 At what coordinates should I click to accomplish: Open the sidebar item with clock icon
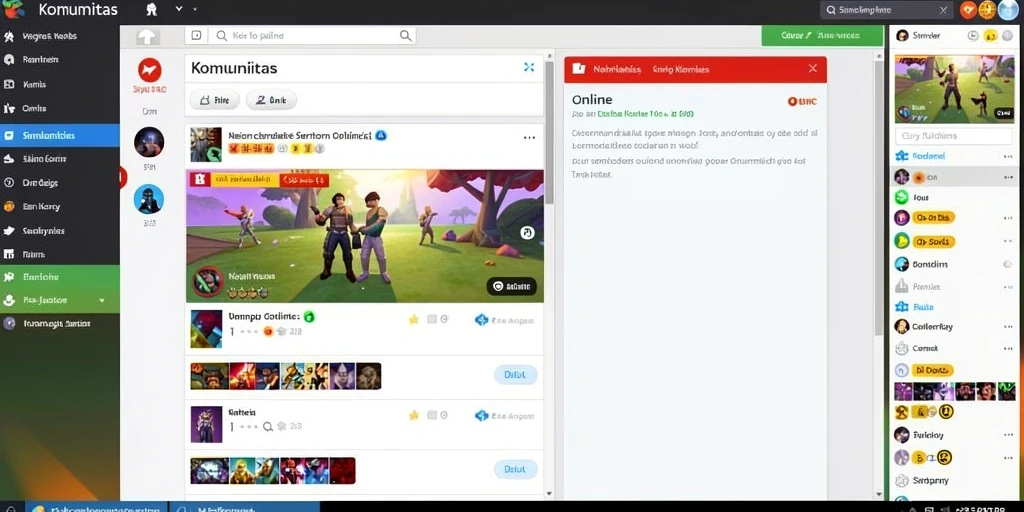[x=59, y=183]
